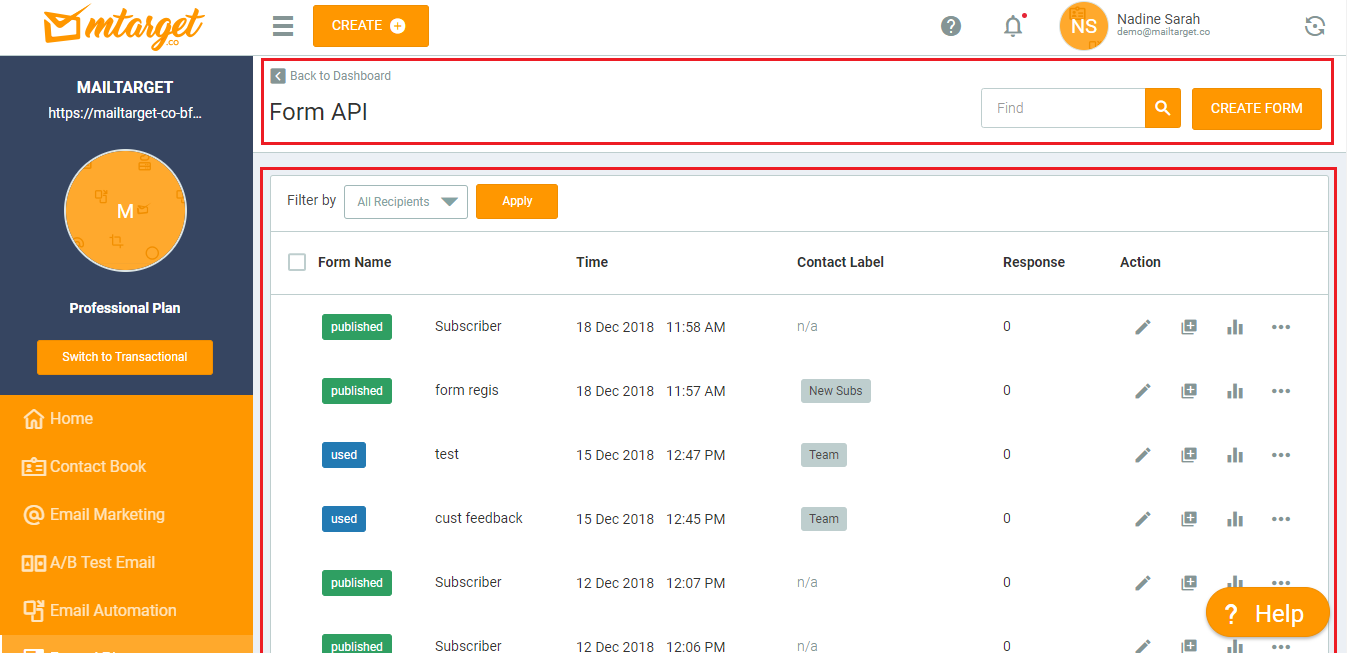This screenshot has height=653, width=1347.
Task: Open more options for form regis
Action: point(1281,391)
